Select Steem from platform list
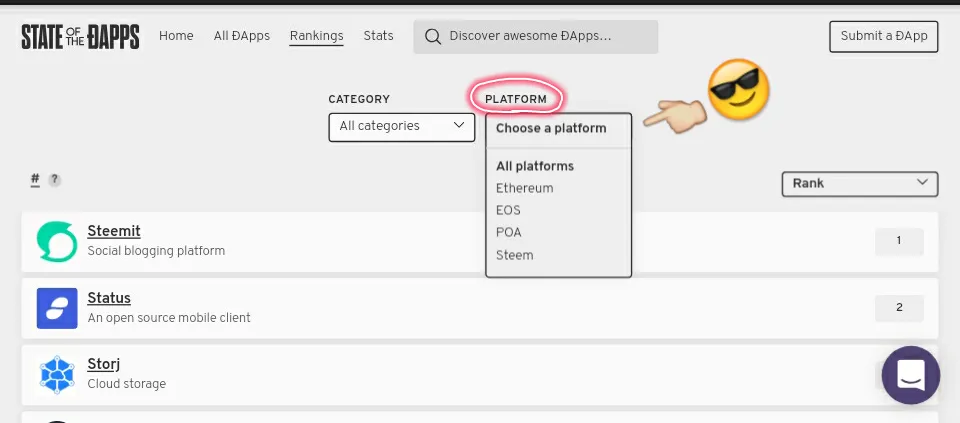 click(x=514, y=255)
